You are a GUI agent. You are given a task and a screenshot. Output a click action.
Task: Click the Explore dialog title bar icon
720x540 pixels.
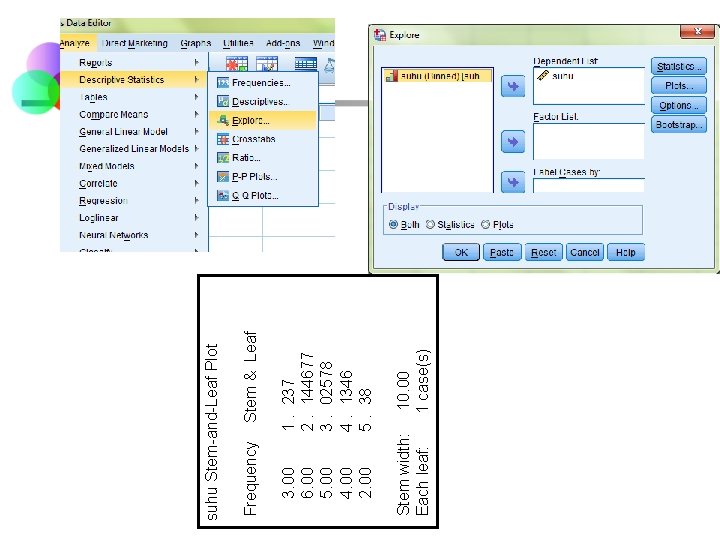(x=380, y=35)
